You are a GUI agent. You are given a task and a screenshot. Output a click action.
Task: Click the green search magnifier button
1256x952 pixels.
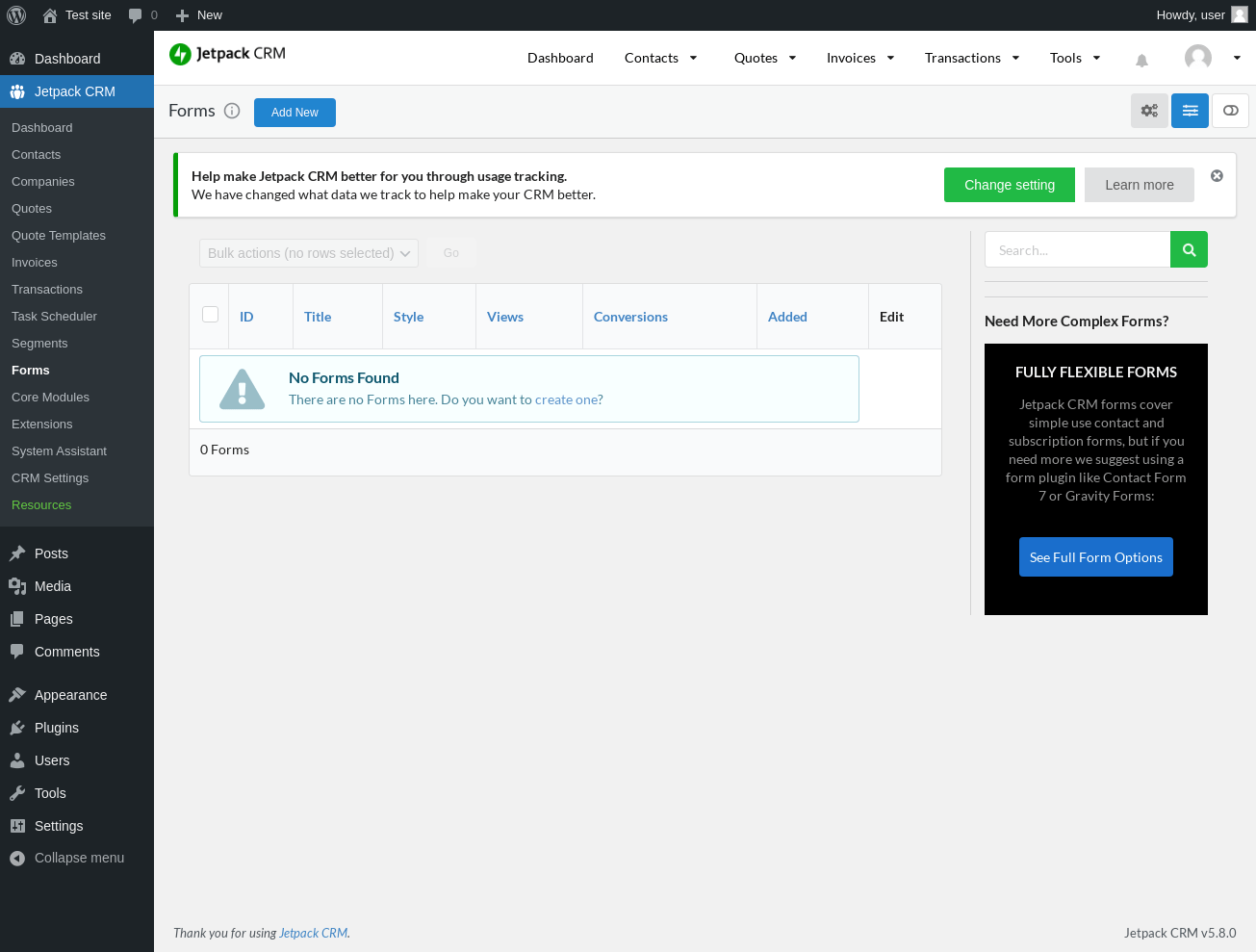1189,249
